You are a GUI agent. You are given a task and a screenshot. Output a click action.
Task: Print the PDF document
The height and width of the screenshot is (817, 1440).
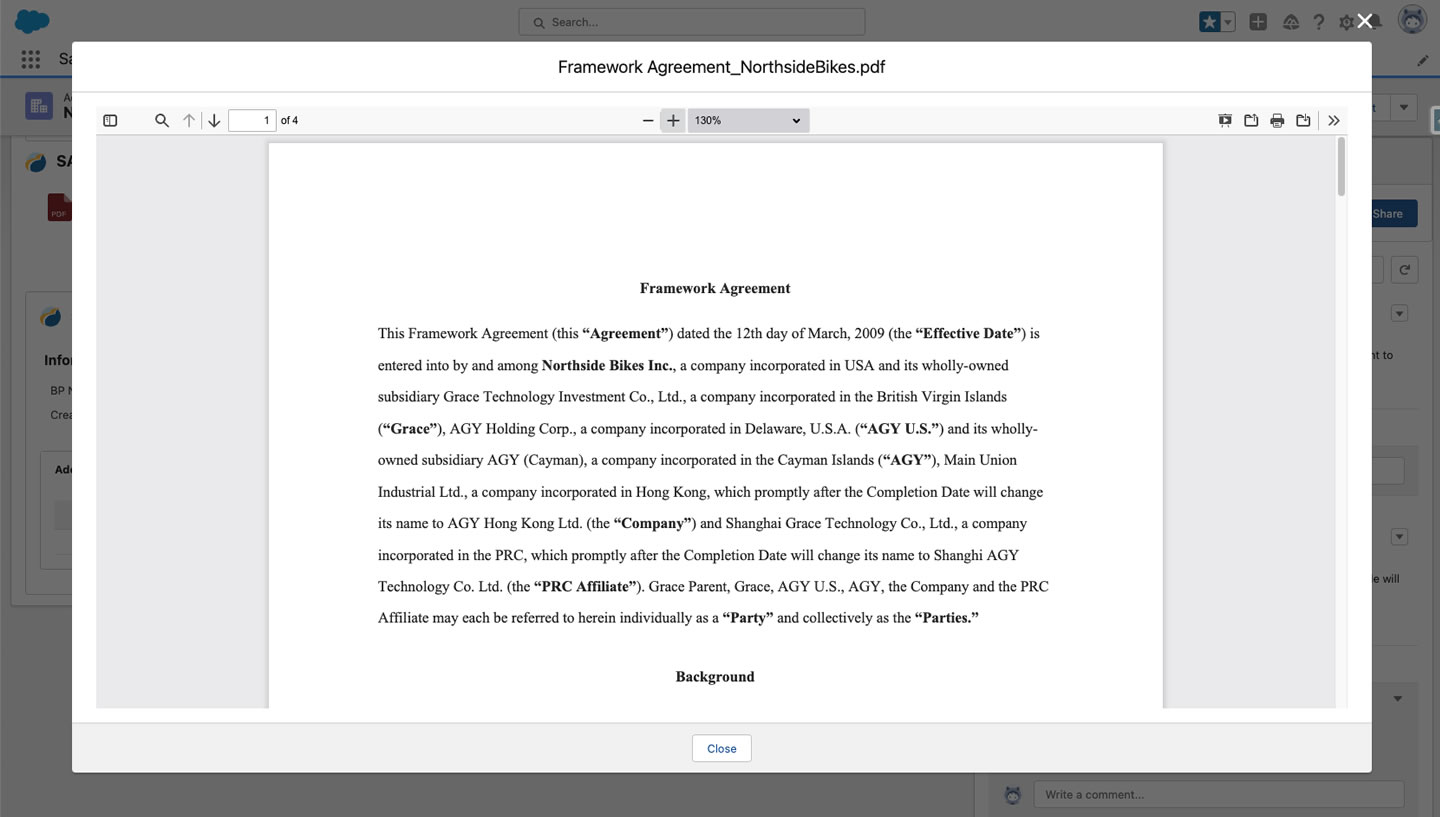tap(1277, 120)
